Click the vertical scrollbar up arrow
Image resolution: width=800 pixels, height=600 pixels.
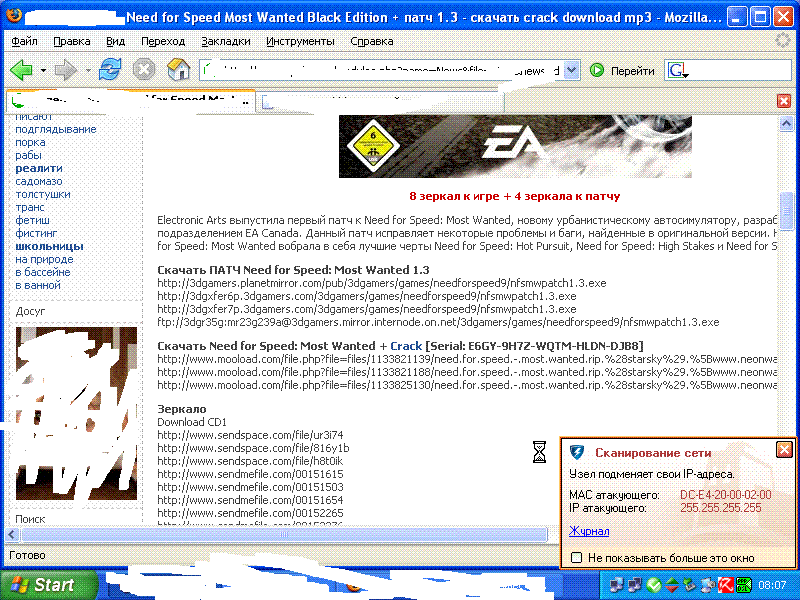click(x=786, y=123)
